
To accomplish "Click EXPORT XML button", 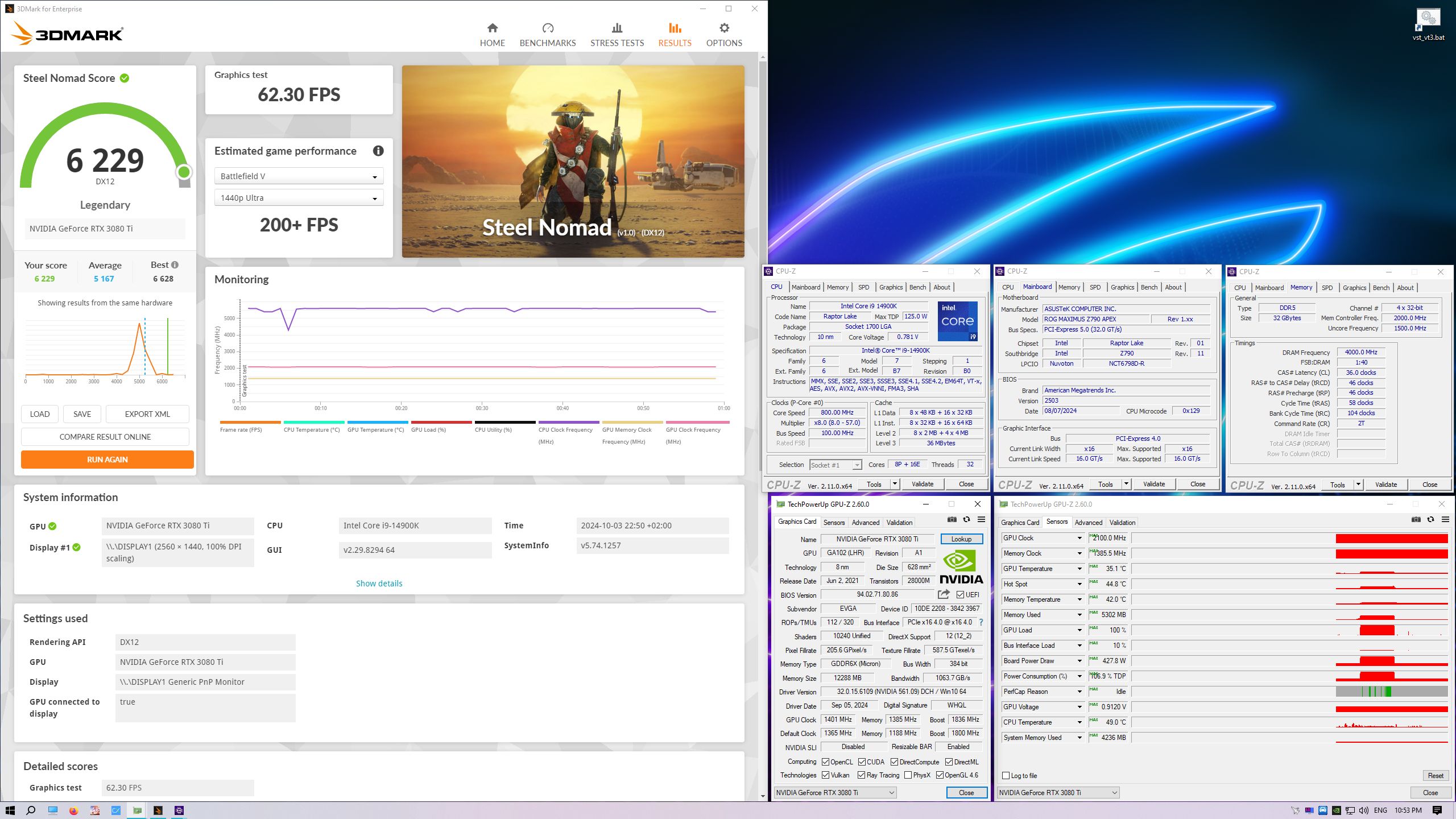I will 147,414.
